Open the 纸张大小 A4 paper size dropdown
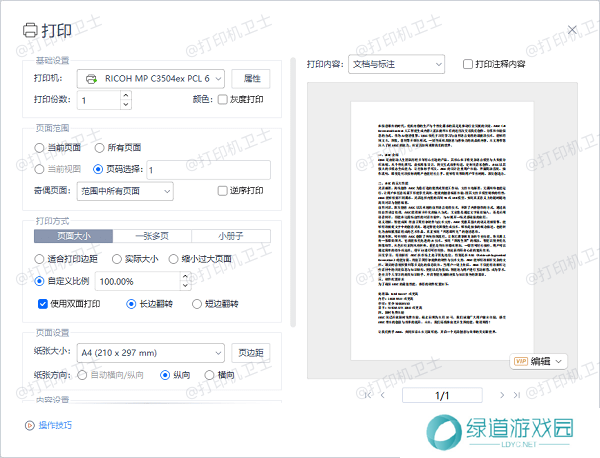Viewport: 600px width, 458px height. pos(151,353)
